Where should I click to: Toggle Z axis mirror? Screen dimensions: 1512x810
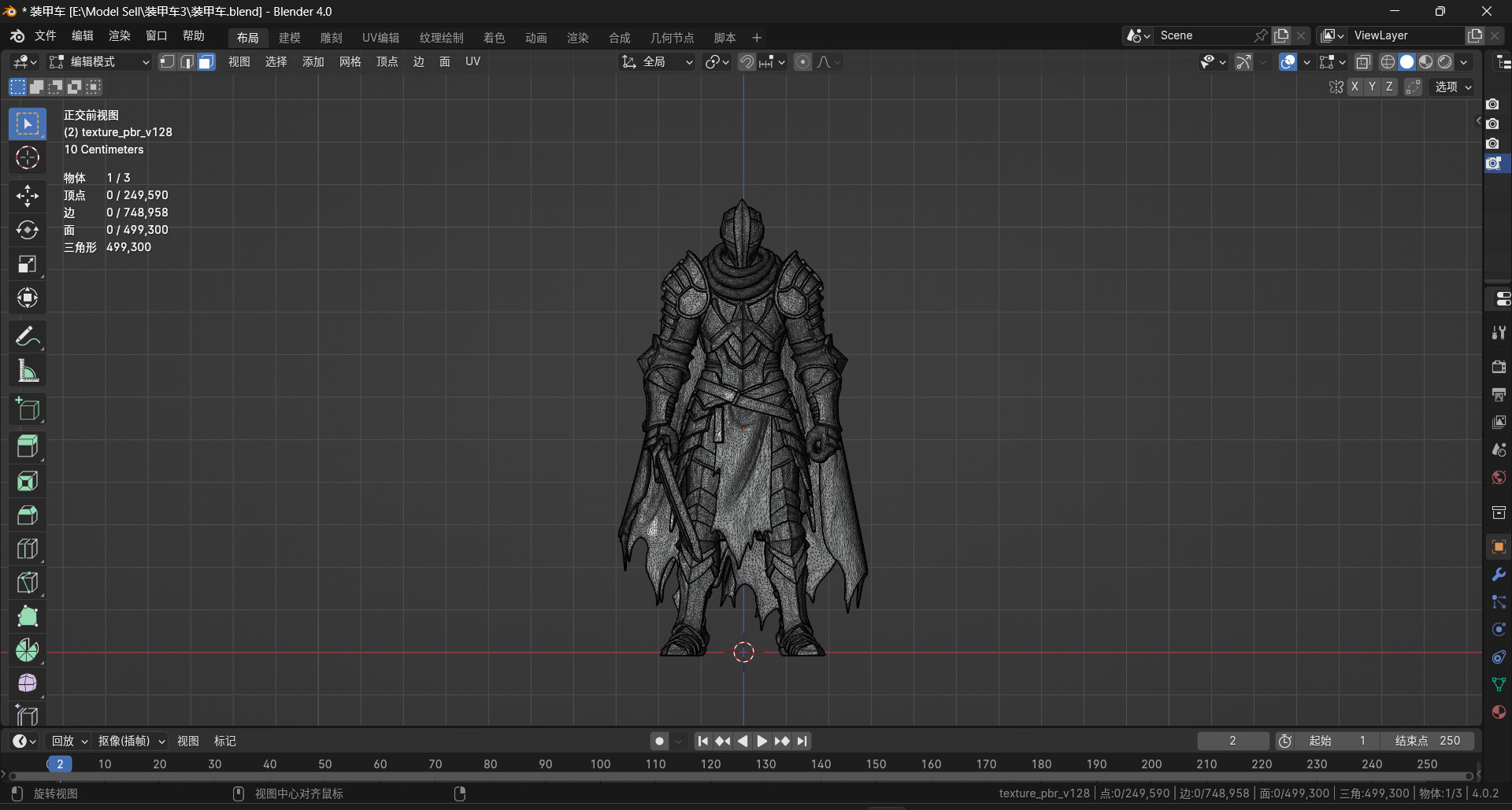tap(1389, 87)
